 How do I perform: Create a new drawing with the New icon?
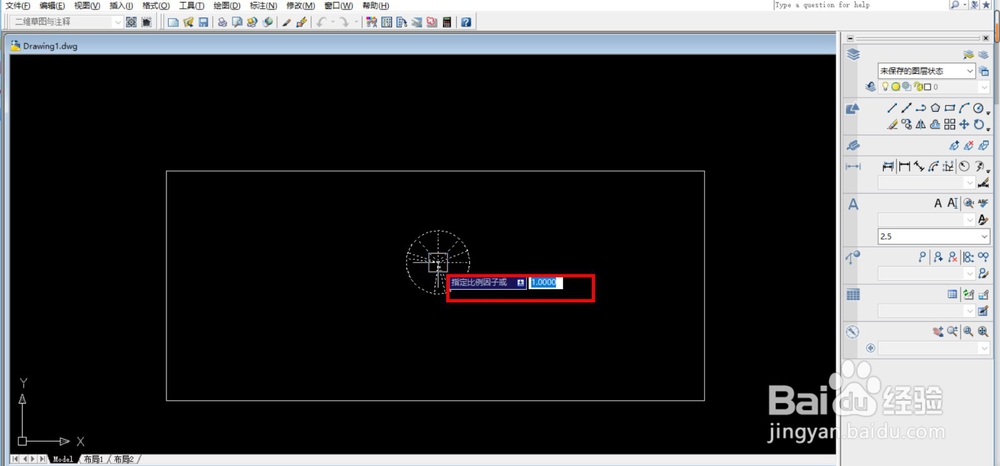[173, 22]
